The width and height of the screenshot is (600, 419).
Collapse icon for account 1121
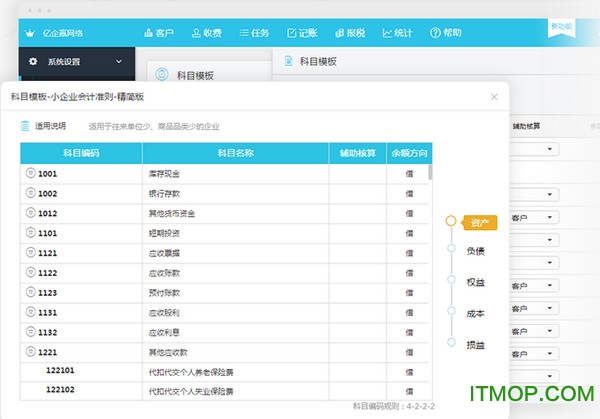[x=31, y=253]
